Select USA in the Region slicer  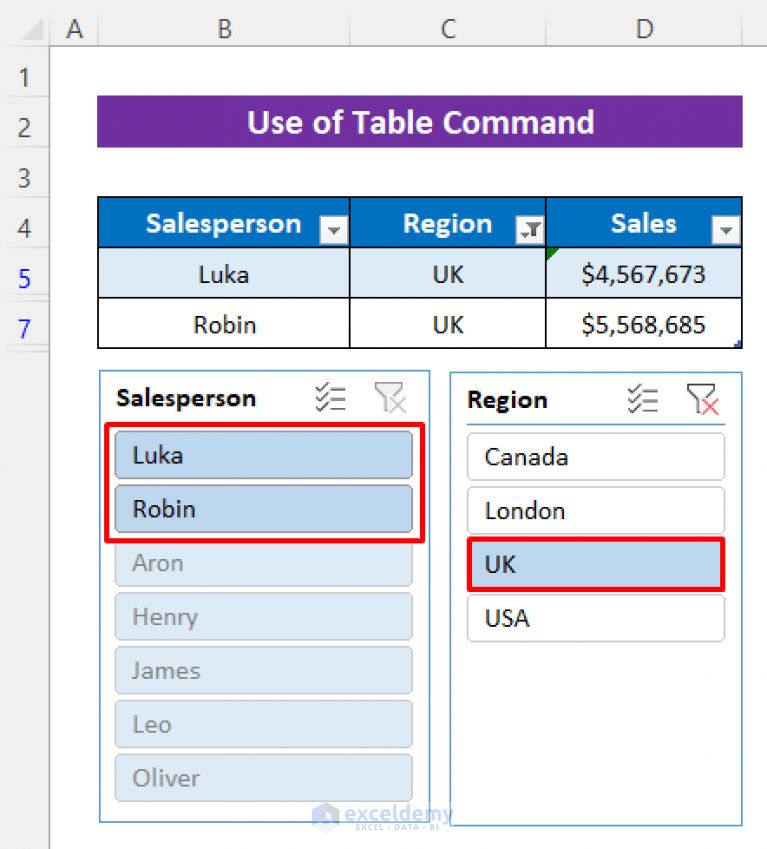(595, 618)
